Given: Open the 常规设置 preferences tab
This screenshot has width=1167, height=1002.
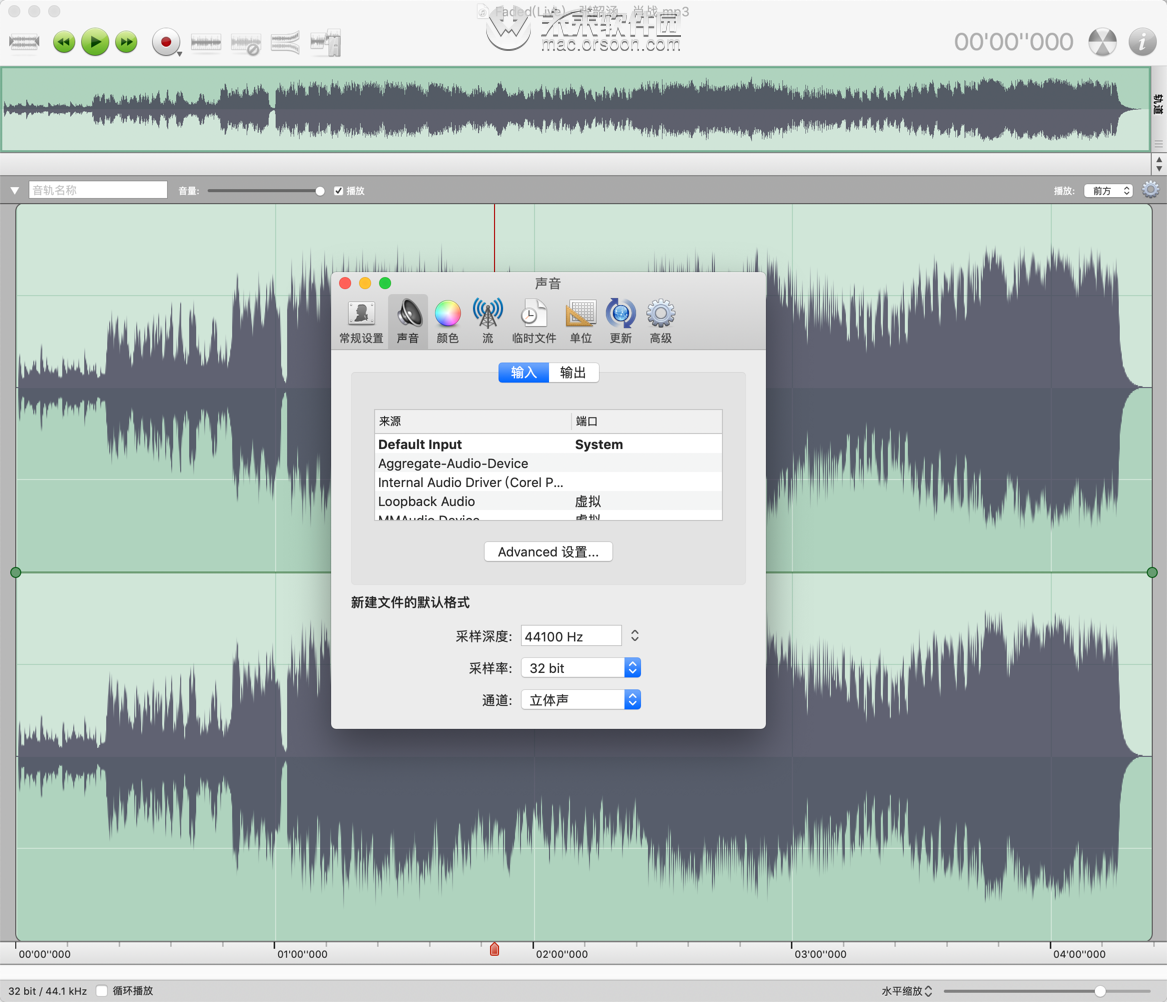Looking at the screenshot, I should [360, 318].
